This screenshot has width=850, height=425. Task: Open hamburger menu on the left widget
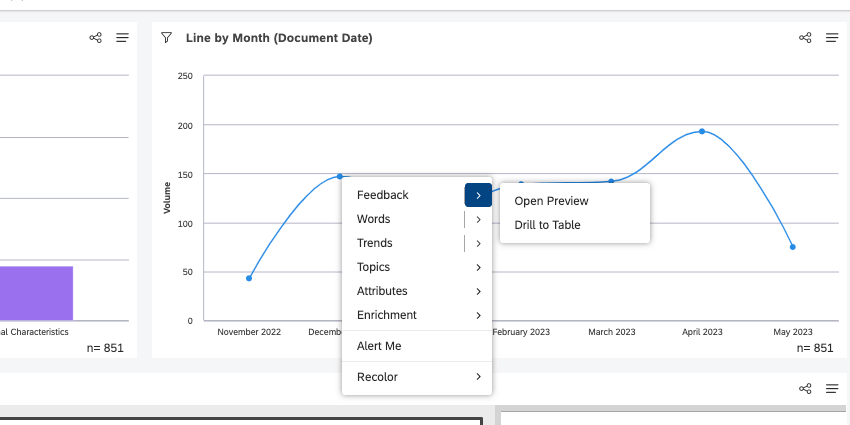122,38
